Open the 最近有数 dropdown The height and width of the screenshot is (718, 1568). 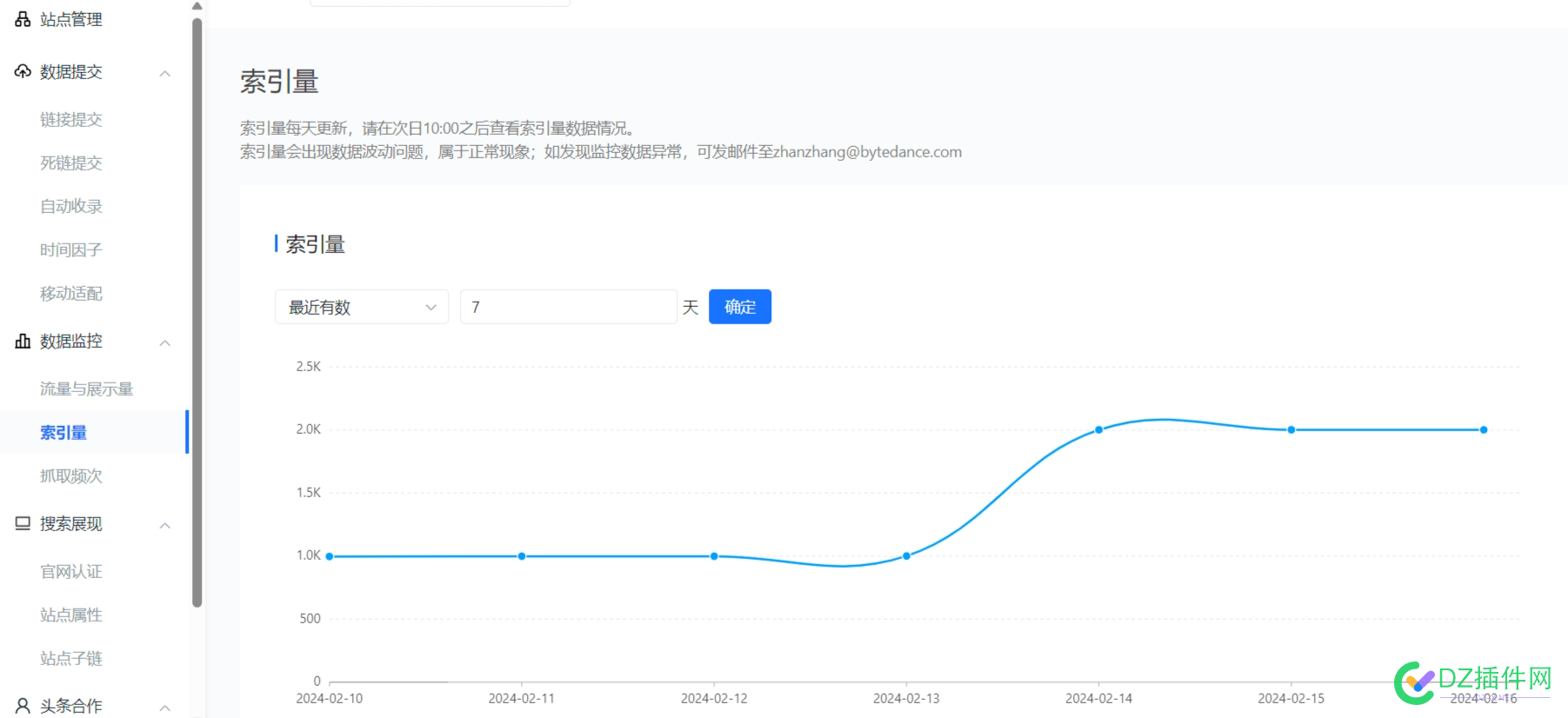tap(362, 307)
